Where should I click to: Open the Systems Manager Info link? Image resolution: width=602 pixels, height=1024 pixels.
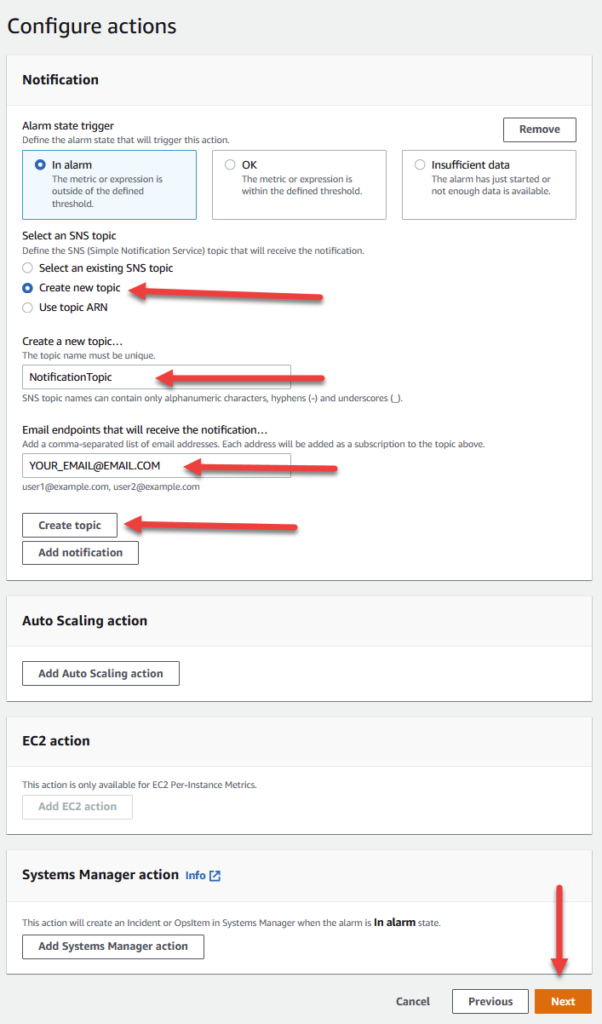pos(195,875)
